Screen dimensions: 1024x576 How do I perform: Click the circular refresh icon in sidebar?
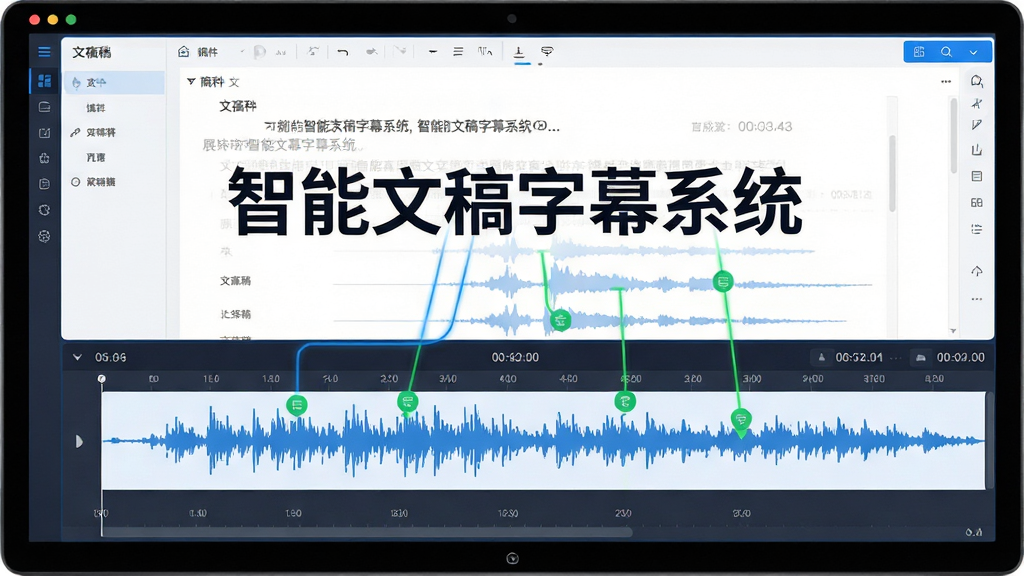pyautogui.click(x=44, y=210)
